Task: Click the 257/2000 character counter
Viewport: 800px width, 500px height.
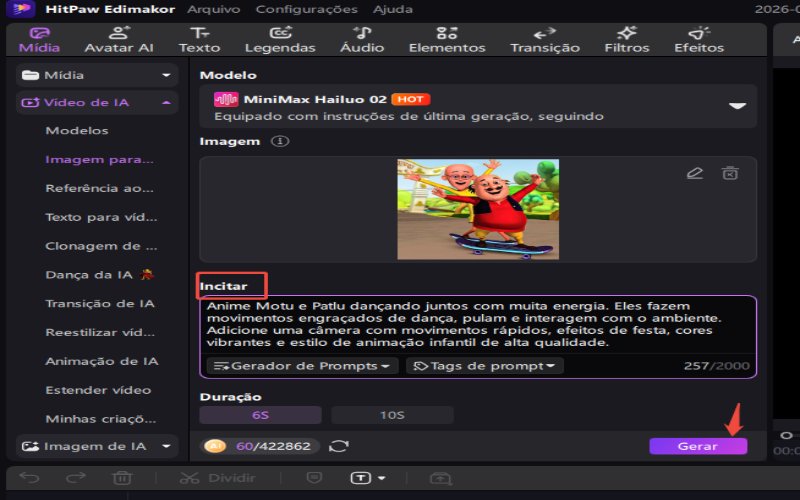Action: (x=717, y=366)
